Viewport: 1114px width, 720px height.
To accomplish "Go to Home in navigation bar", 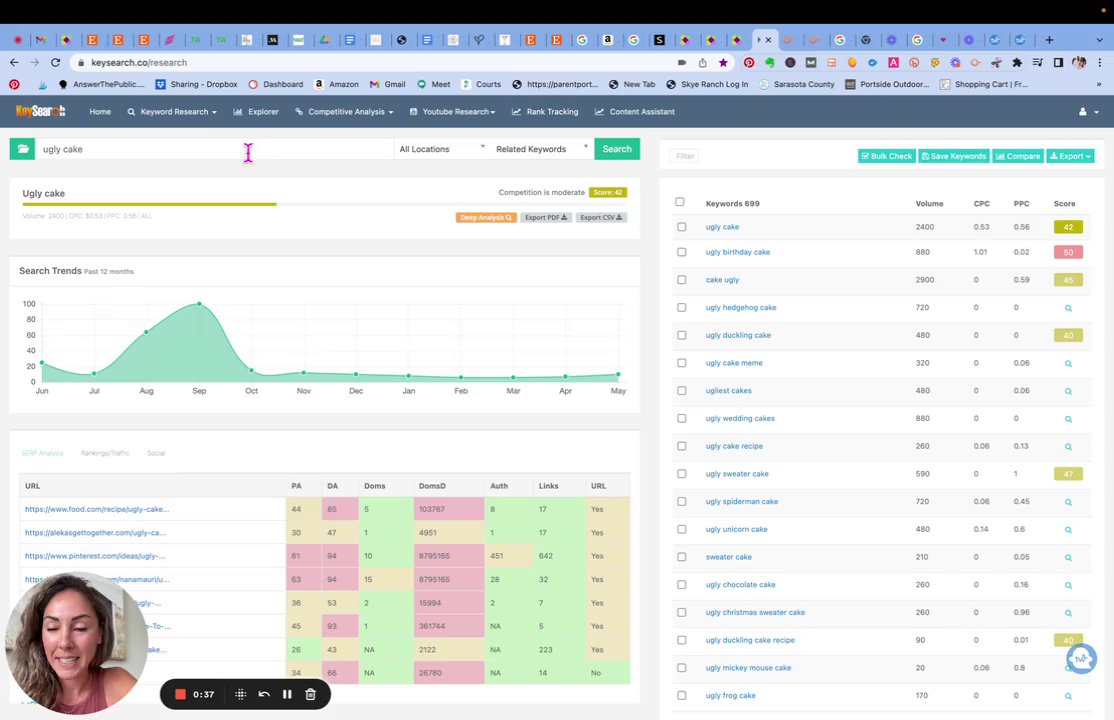I will pos(100,112).
